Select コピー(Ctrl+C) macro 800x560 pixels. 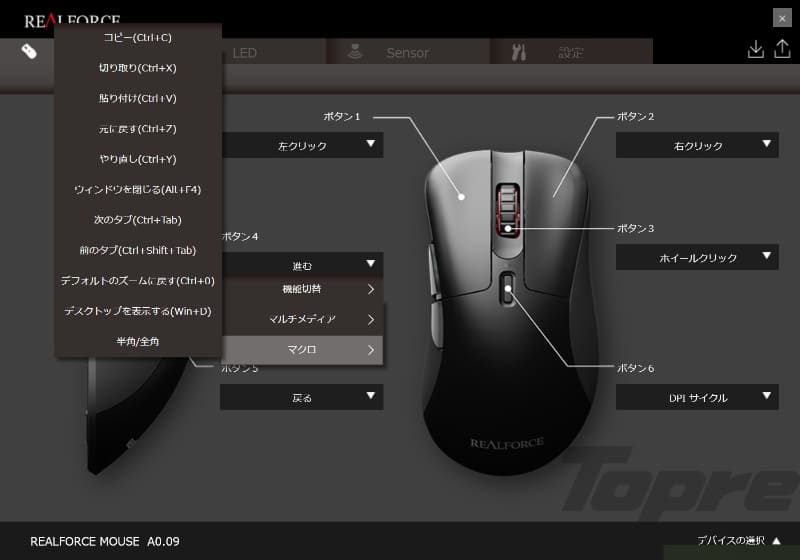138,37
